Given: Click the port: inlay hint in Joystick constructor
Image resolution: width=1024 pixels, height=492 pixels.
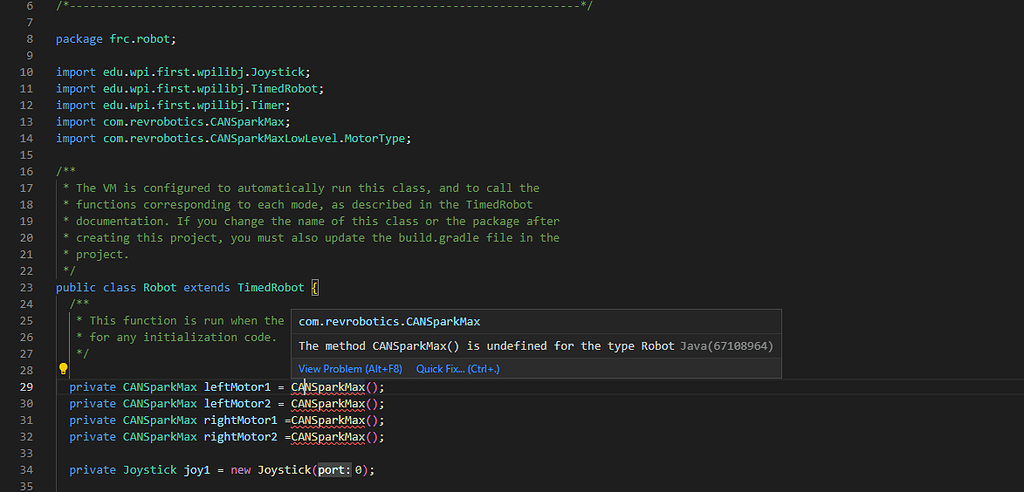Looking at the screenshot, I should point(335,470).
